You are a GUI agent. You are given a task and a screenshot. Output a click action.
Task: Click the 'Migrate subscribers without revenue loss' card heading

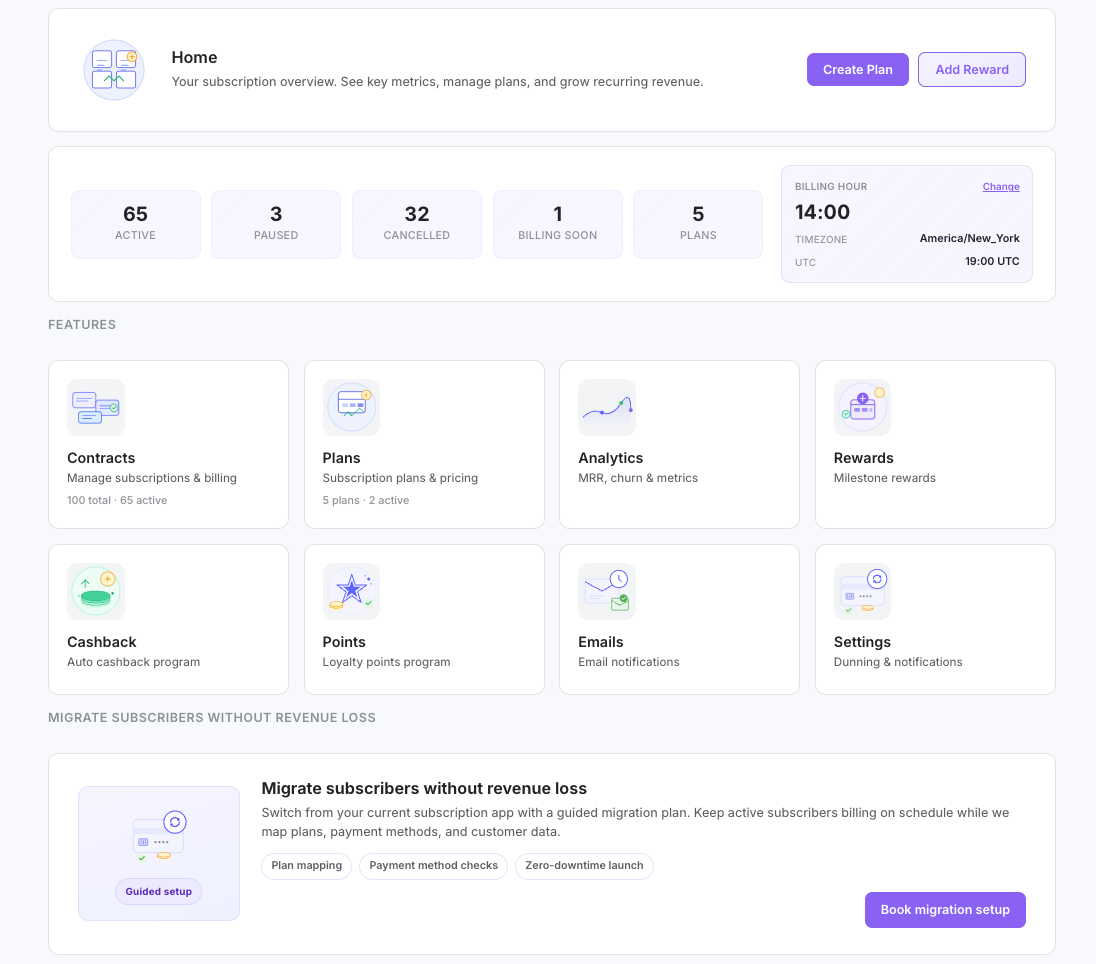click(x=424, y=789)
